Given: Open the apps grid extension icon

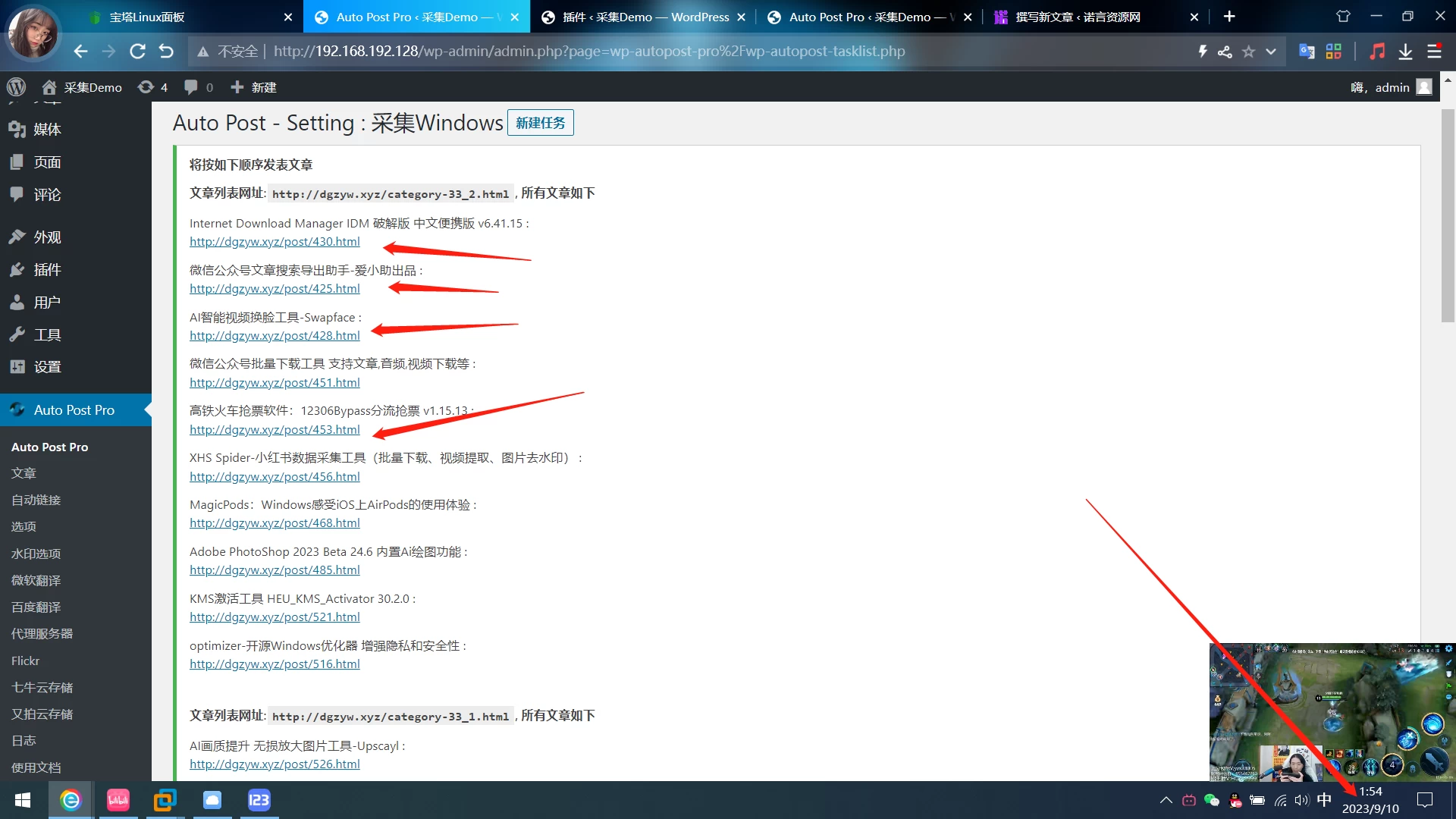Looking at the screenshot, I should coord(1334,52).
